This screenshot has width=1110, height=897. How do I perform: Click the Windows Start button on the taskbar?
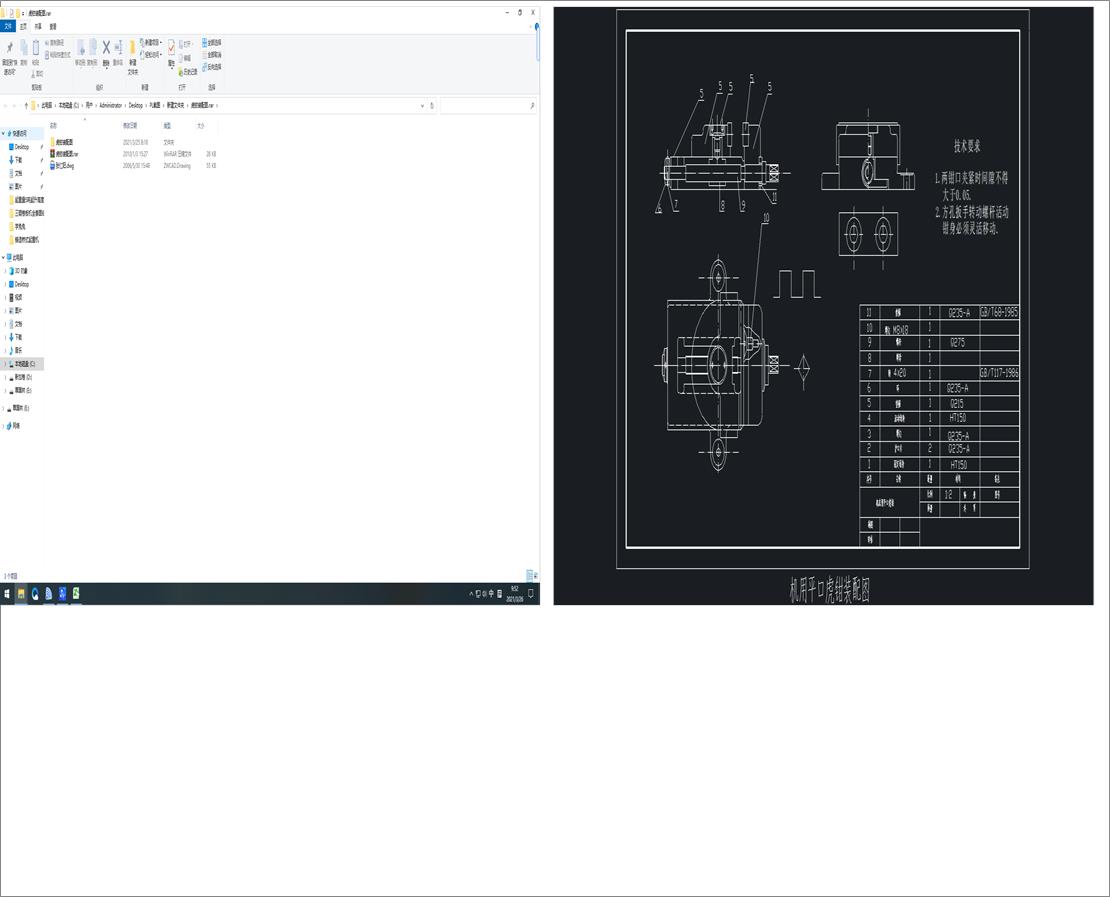7,594
